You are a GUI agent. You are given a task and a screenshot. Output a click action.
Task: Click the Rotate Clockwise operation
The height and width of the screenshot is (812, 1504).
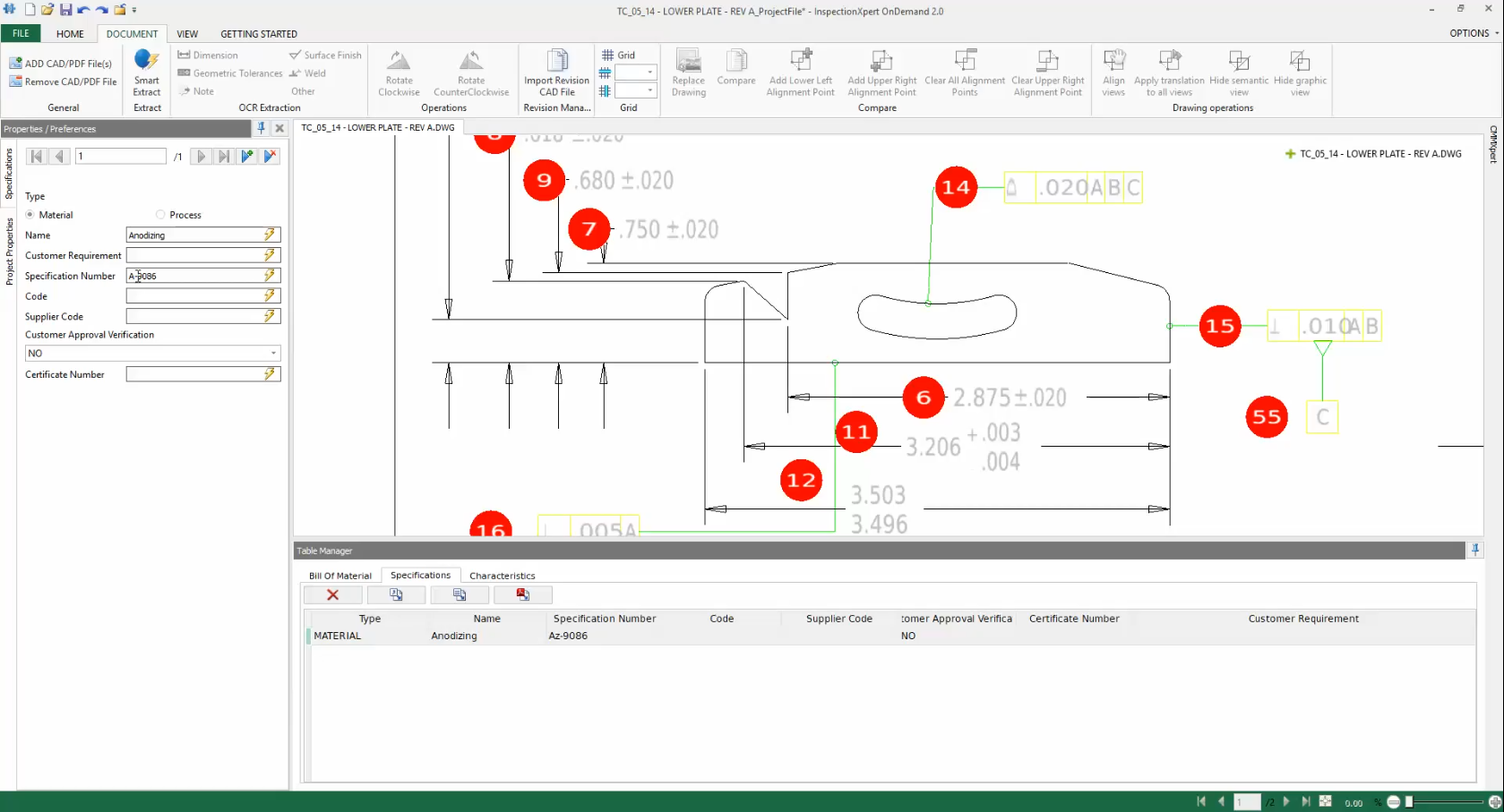tap(399, 73)
